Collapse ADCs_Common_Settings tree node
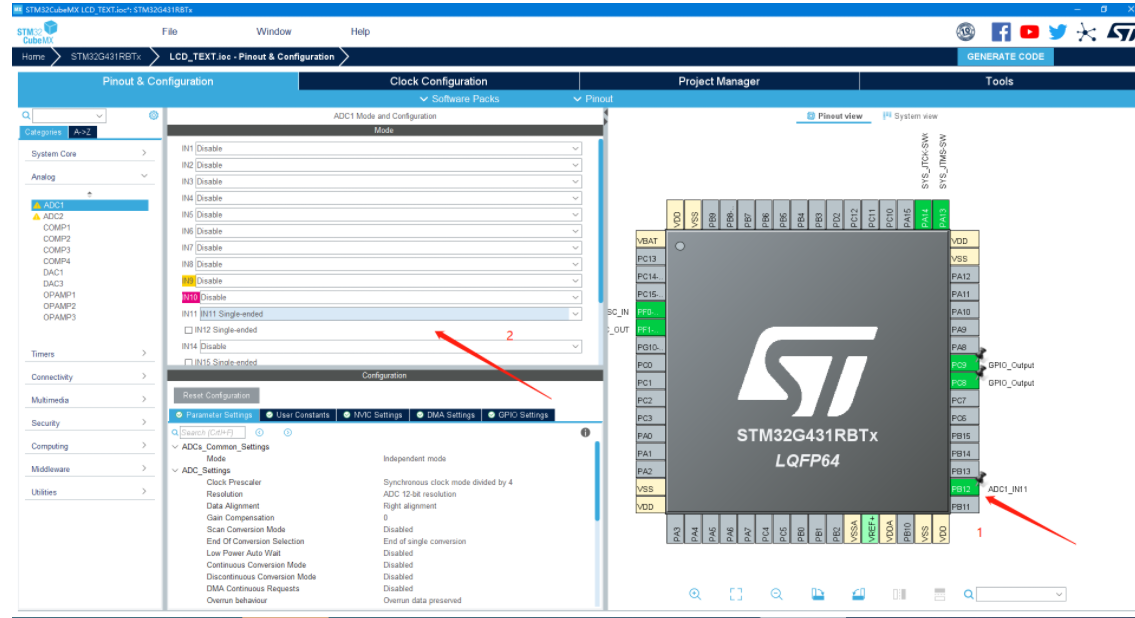 [175, 446]
